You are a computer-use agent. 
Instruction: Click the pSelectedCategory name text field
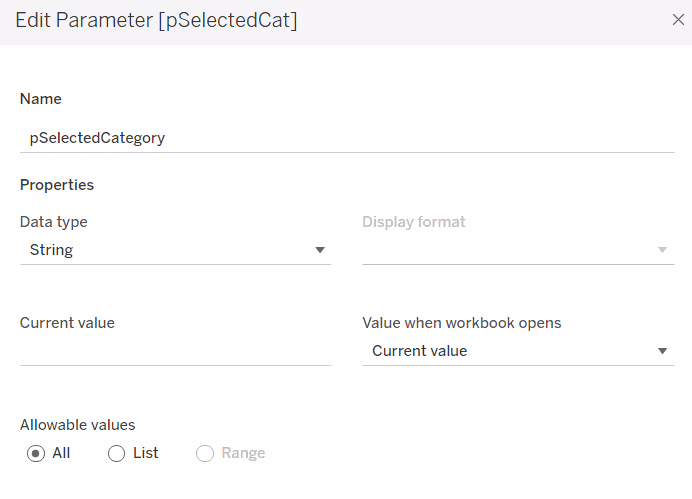(x=346, y=138)
